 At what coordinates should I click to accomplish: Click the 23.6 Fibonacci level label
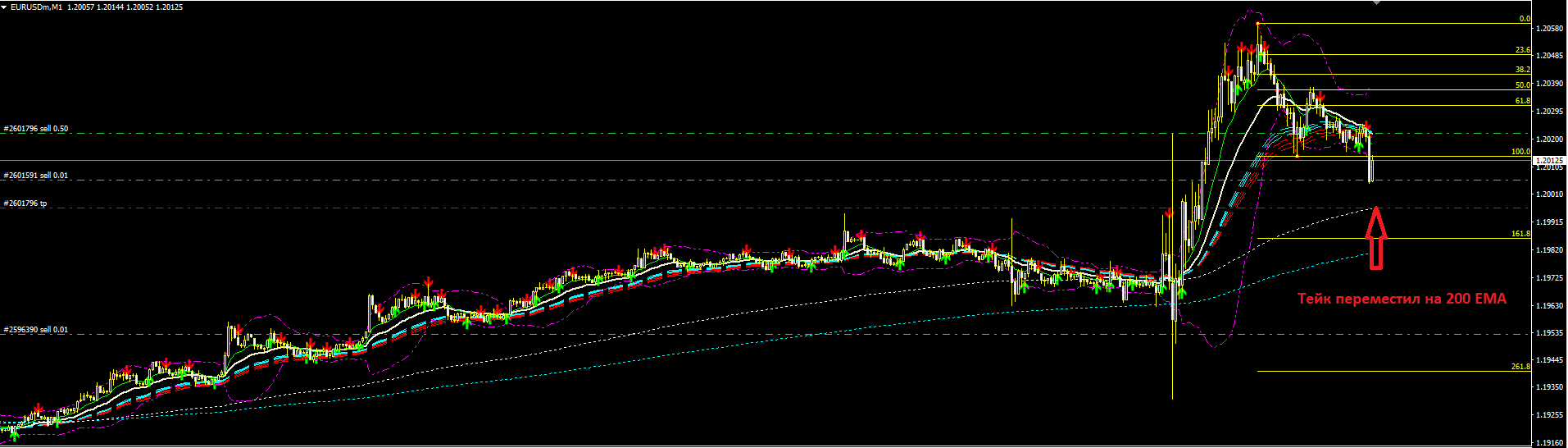click(1523, 50)
